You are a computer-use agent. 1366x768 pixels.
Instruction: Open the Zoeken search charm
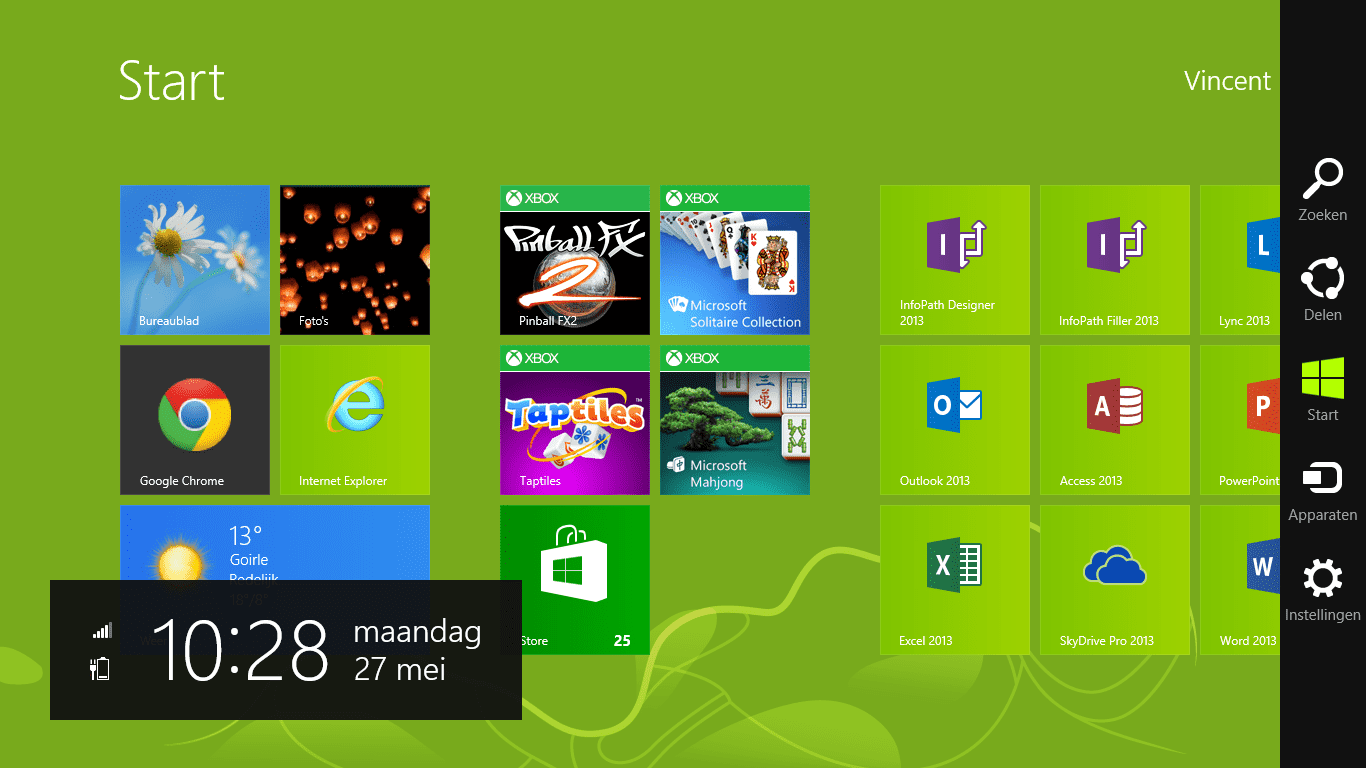tap(1322, 190)
